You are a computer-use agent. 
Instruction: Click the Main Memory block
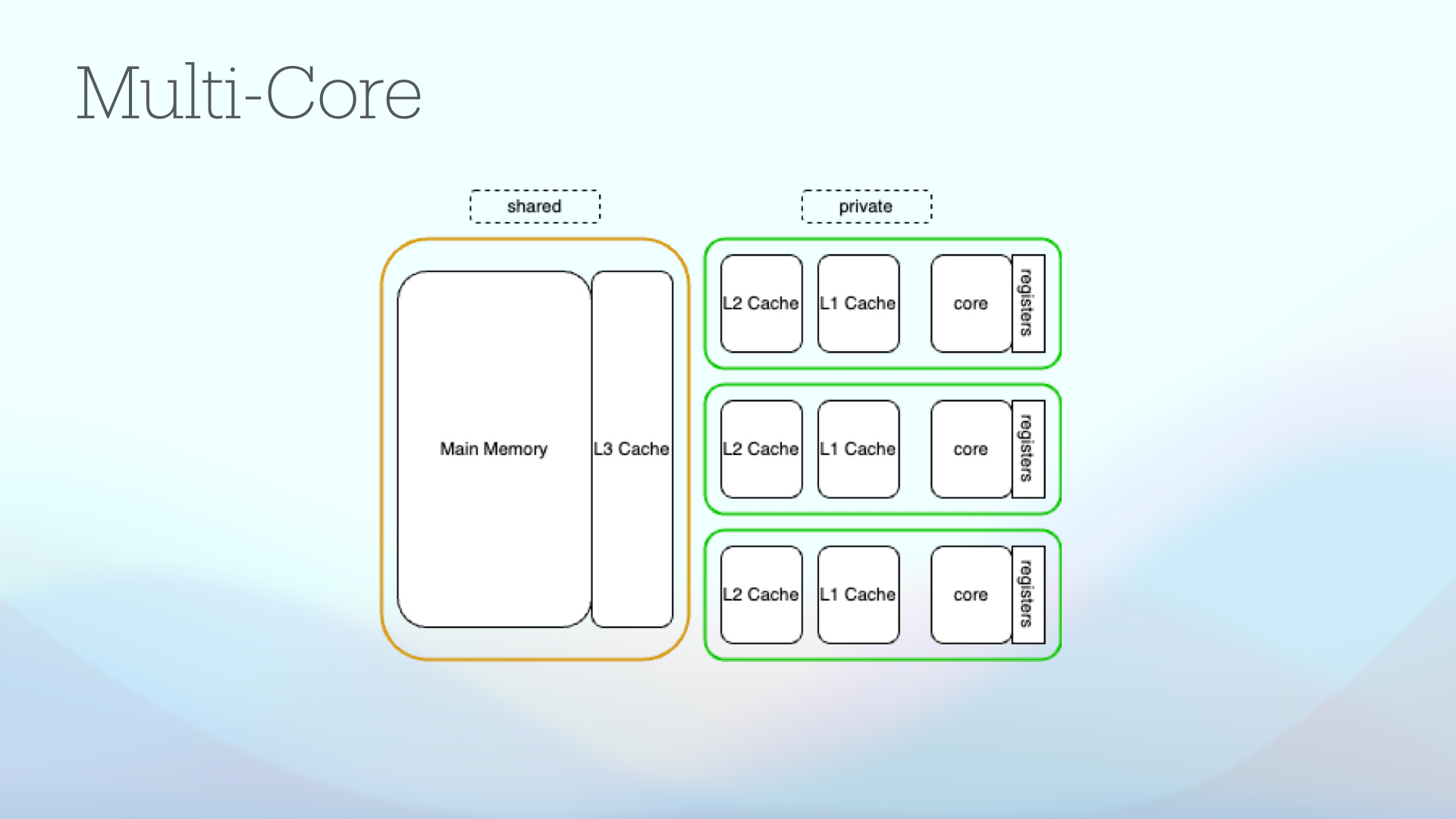point(493,449)
